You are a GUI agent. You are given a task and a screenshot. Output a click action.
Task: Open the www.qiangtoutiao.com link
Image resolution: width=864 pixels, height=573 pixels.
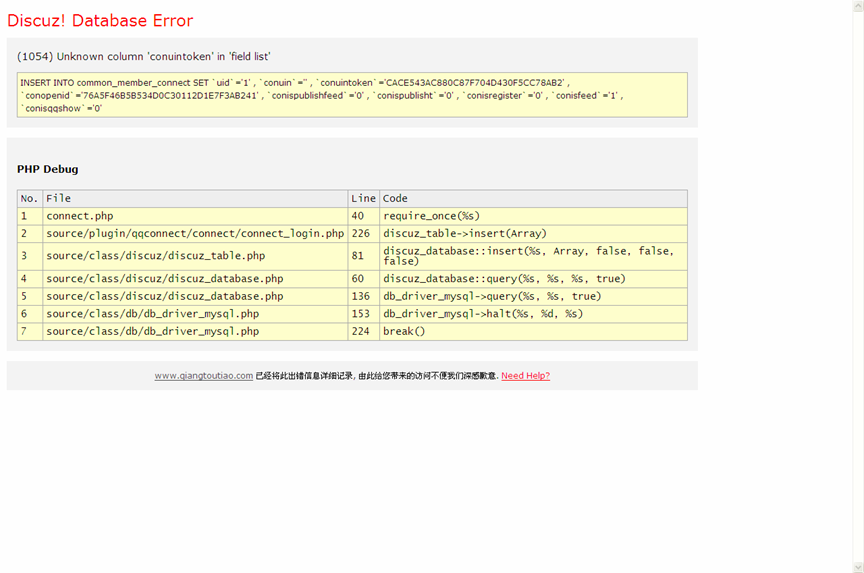click(203, 376)
